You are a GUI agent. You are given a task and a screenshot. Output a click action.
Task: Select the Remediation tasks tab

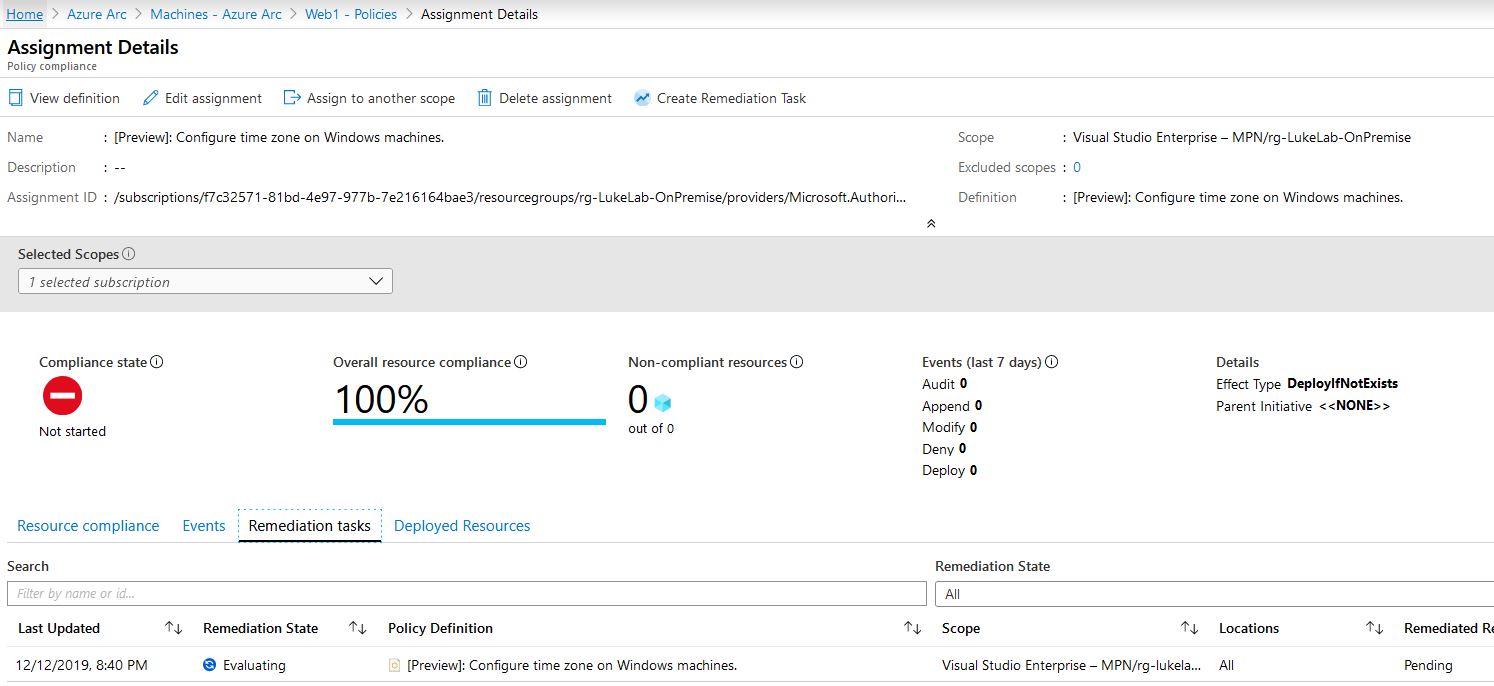pyautogui.click(x=310, y=526)
